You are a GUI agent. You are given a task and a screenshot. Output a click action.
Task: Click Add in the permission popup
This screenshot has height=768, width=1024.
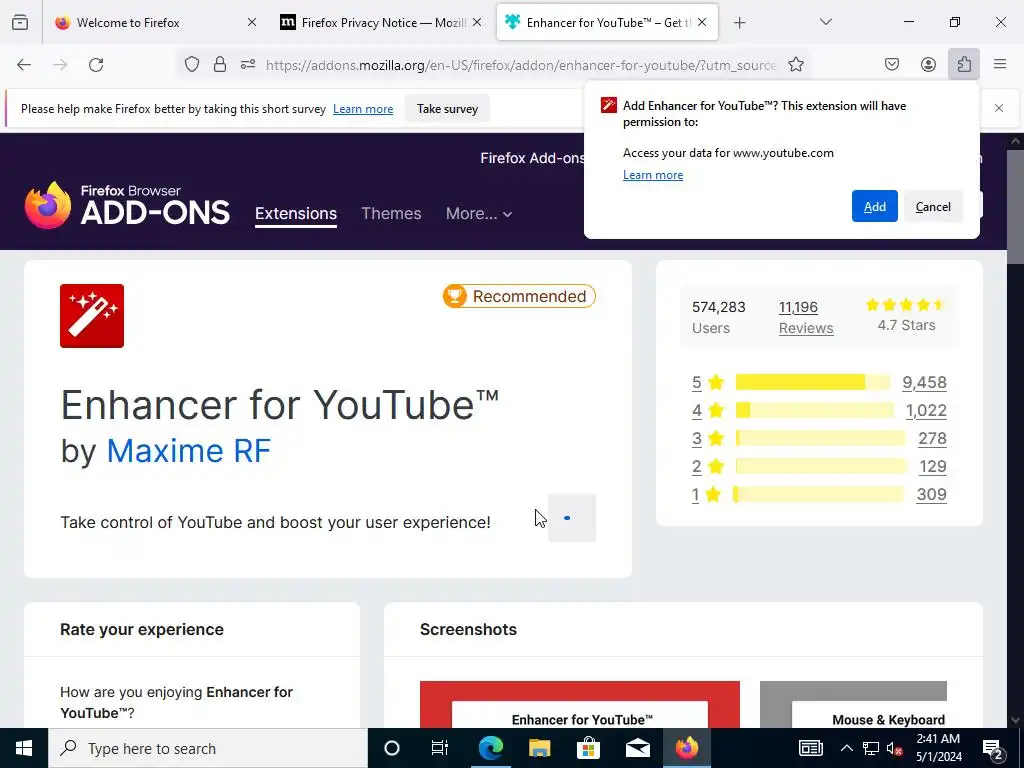874,206
